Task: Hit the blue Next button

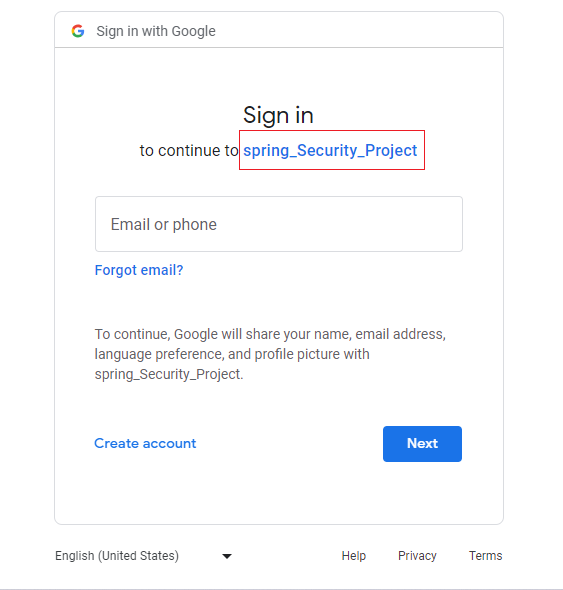Action: coord(422,444)
